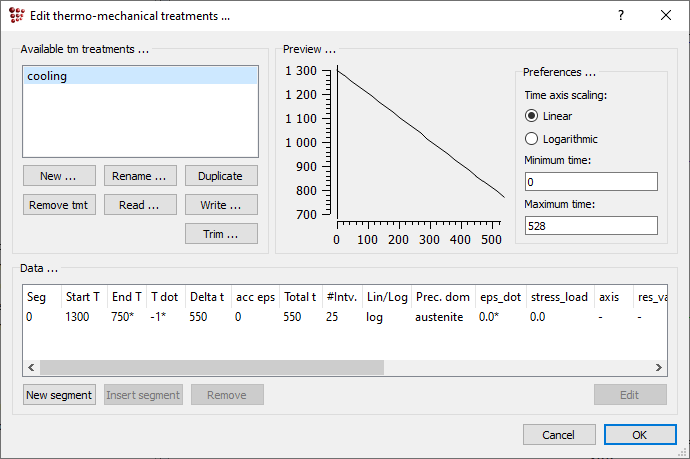Click the Duplicate button
This screenshot has width=690, height=459.
coord(221,176)
